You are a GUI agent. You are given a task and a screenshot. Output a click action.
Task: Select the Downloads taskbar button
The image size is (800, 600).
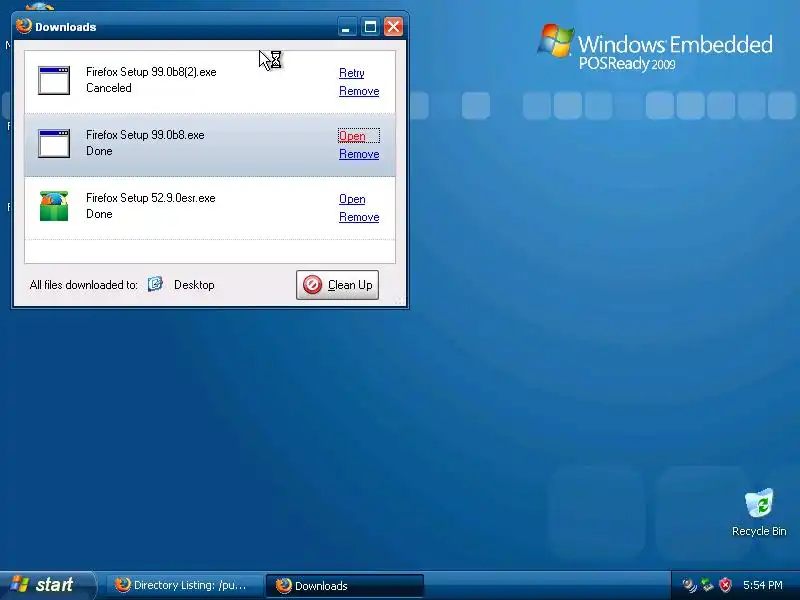[x=344, y=585]
